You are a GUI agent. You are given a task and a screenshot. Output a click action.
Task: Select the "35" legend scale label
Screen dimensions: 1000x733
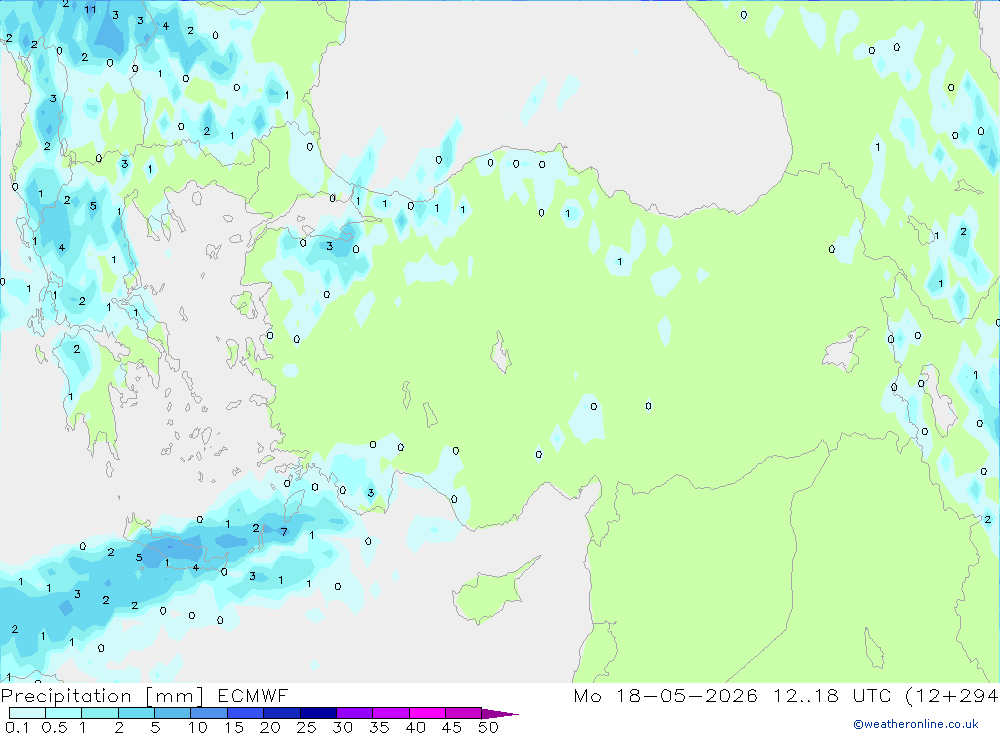[379, 727]
